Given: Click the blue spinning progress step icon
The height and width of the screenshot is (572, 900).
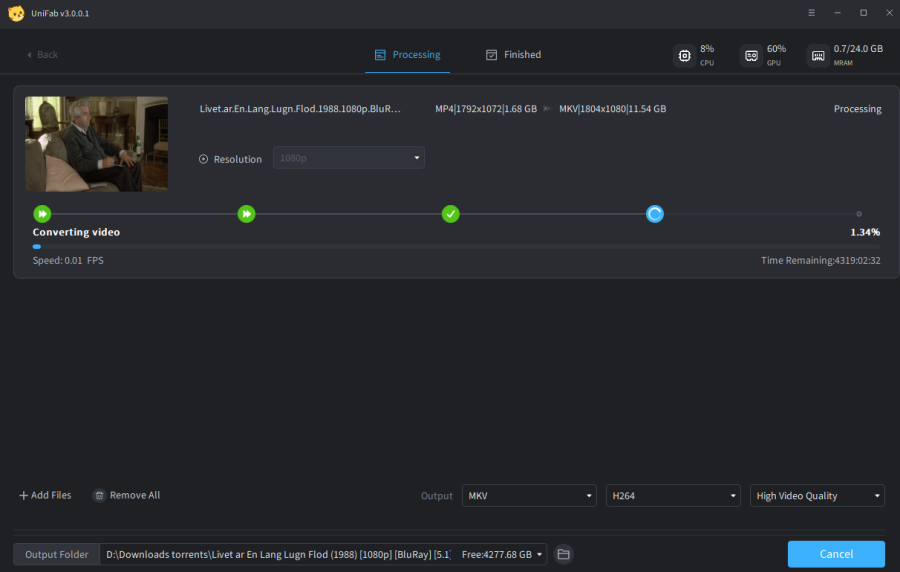Looking at the screenshot, I should 655,214.
